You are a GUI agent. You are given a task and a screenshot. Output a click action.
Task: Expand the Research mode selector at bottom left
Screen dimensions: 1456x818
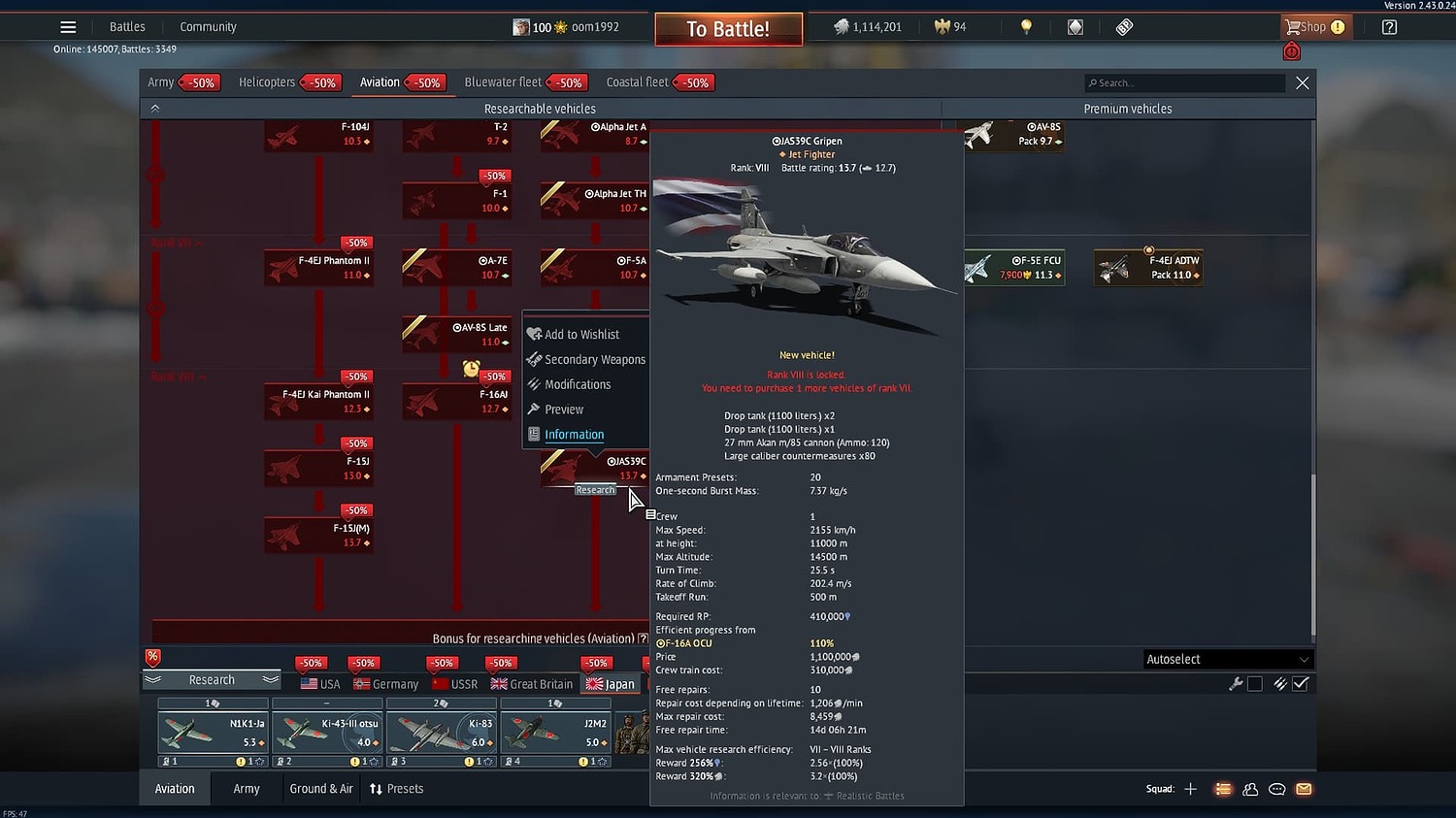point(211,679)
